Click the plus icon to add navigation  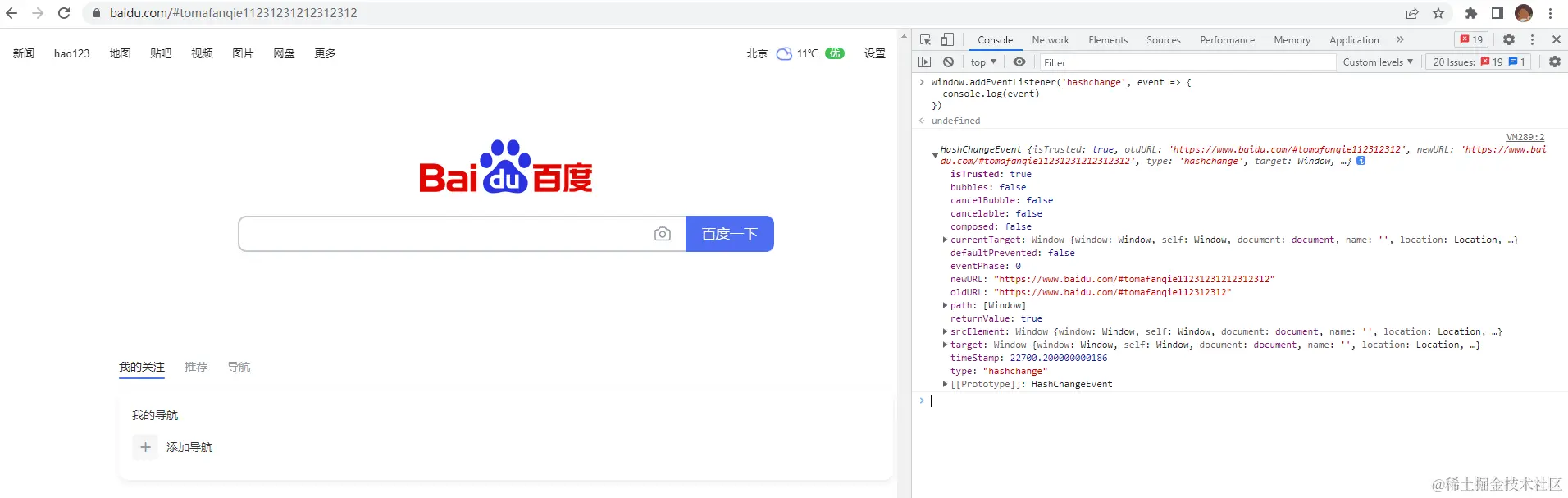point(145,447)
